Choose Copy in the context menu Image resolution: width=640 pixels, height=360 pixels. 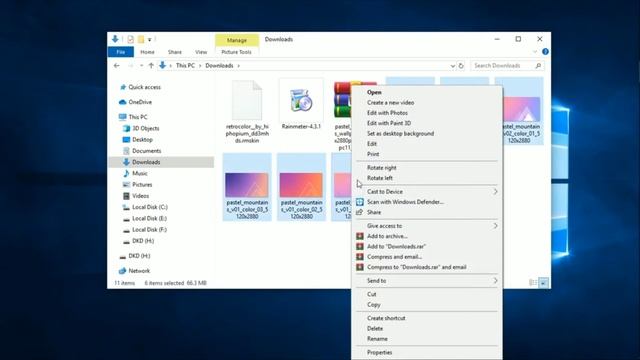pyautogui.click(x=427, y=305)
